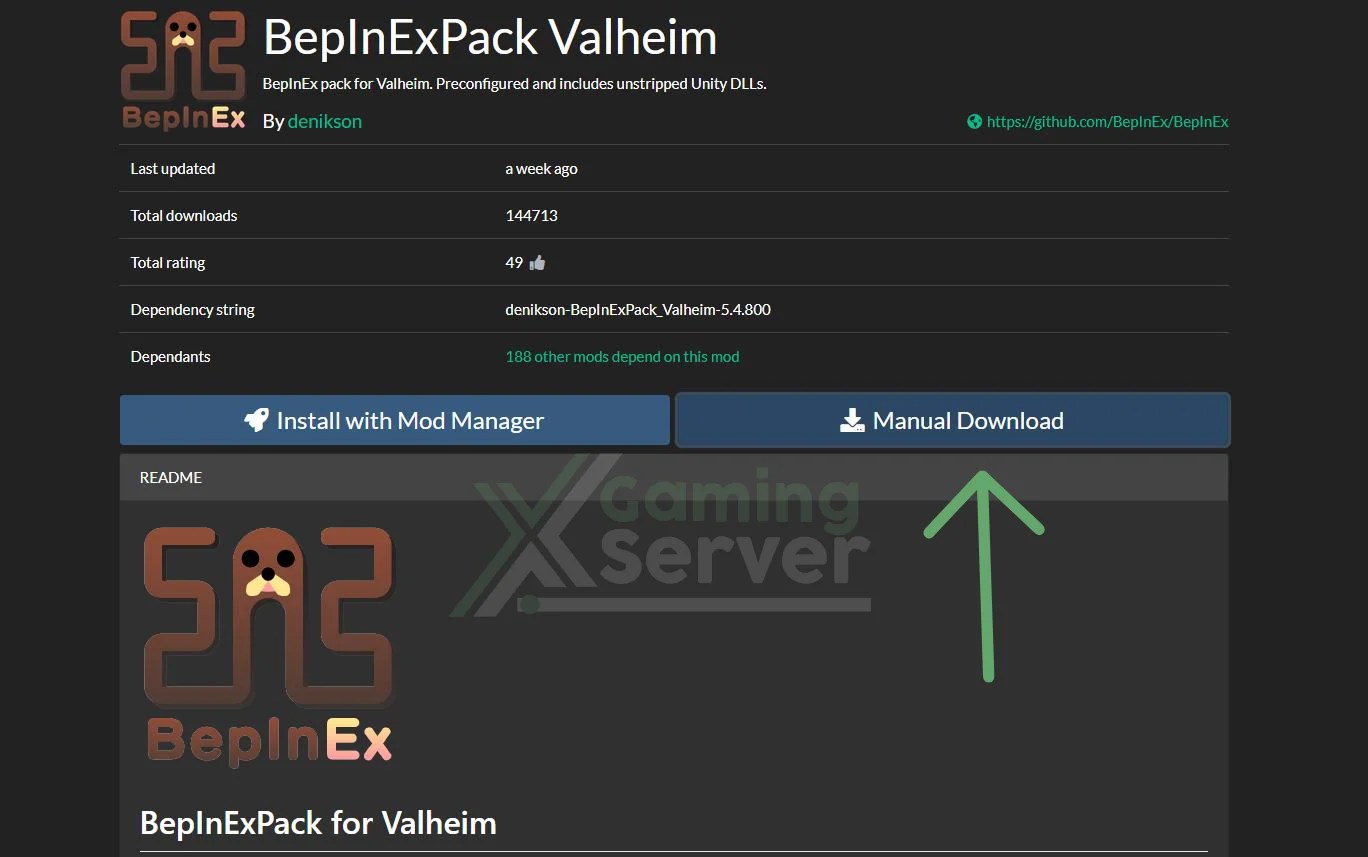Open the author denikson's profile link
Screen dimensions: 1368x857
(325, 122)
